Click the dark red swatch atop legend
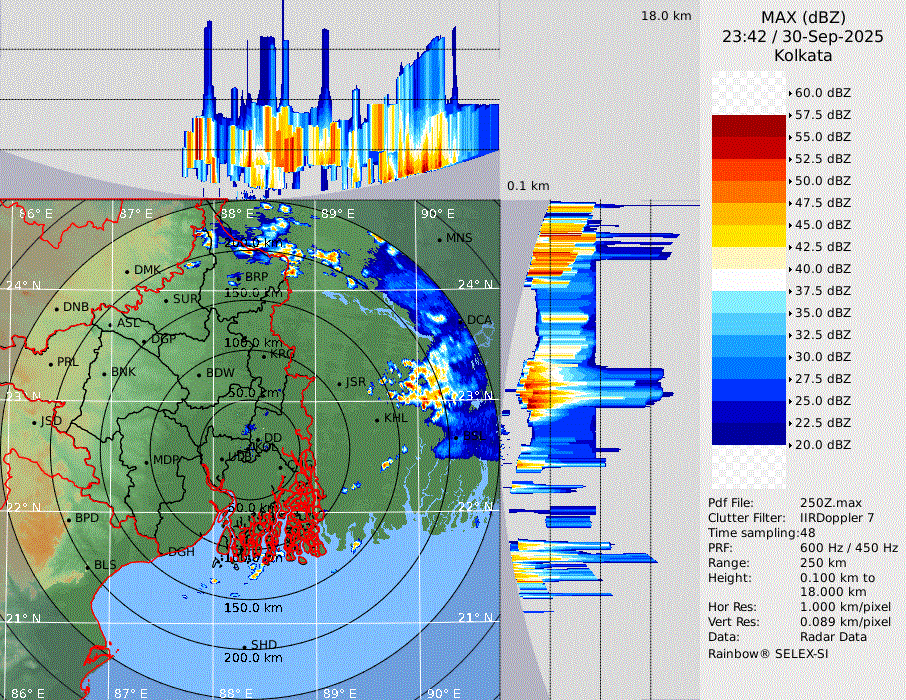The width and height of the screenshot is (906, 700). [749, 126]
